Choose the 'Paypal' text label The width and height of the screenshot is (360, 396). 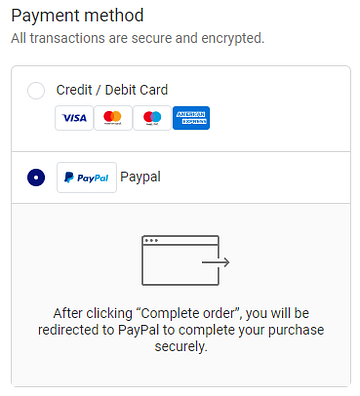(140, 177)
